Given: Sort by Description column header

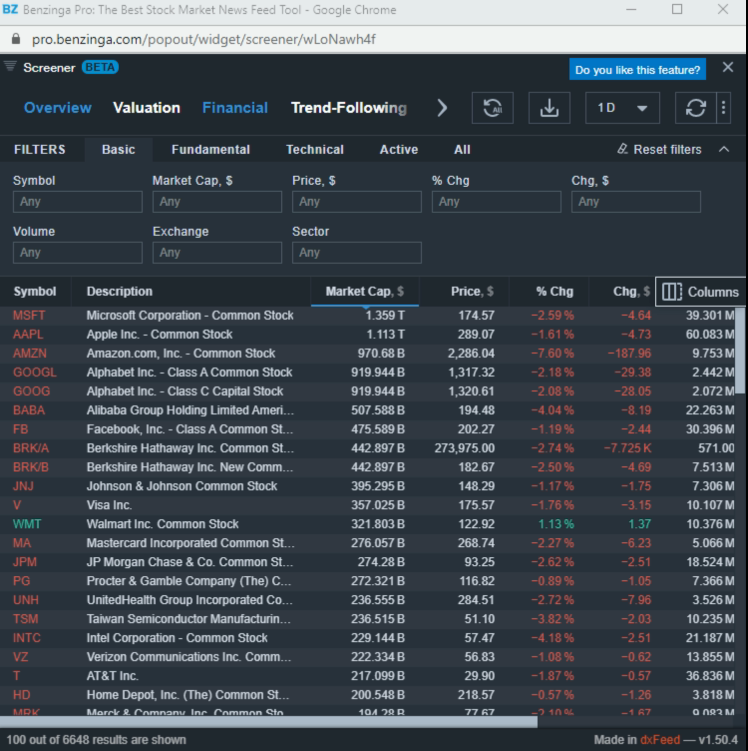Looking at the screenshot, I should [191, 291].
